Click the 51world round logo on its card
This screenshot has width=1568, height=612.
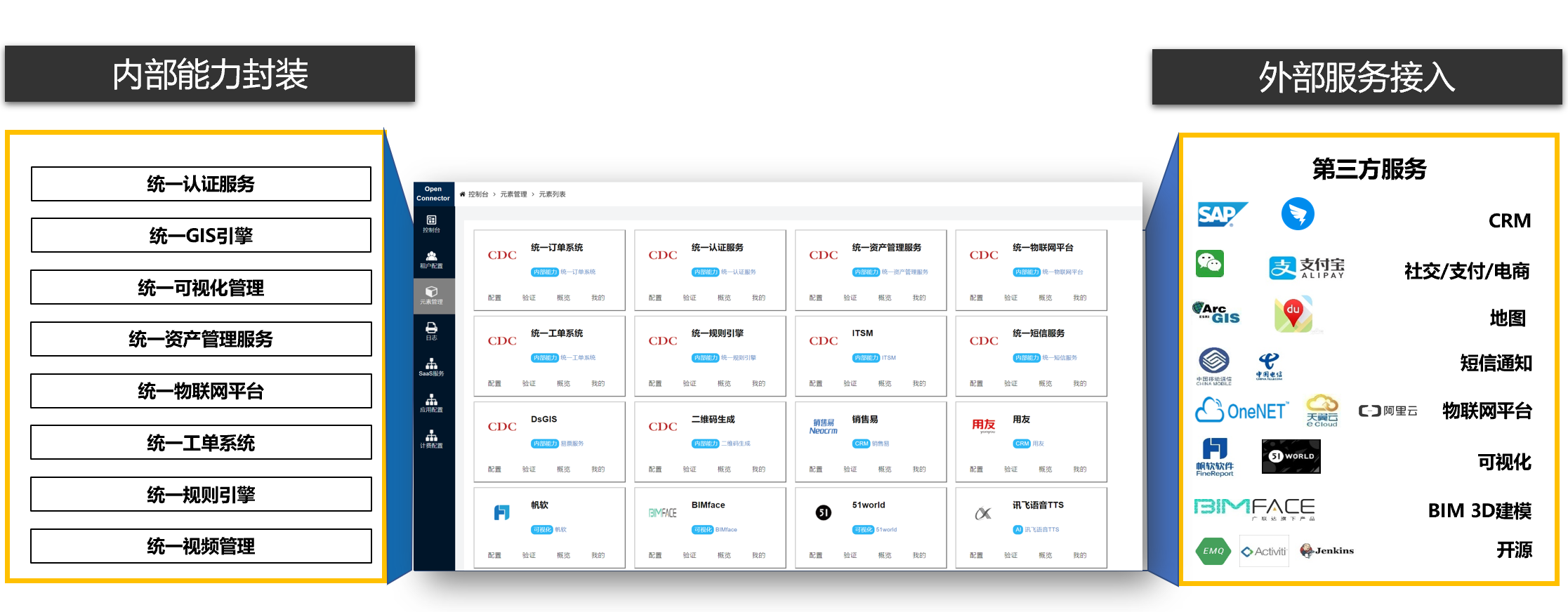click(823, 513)
